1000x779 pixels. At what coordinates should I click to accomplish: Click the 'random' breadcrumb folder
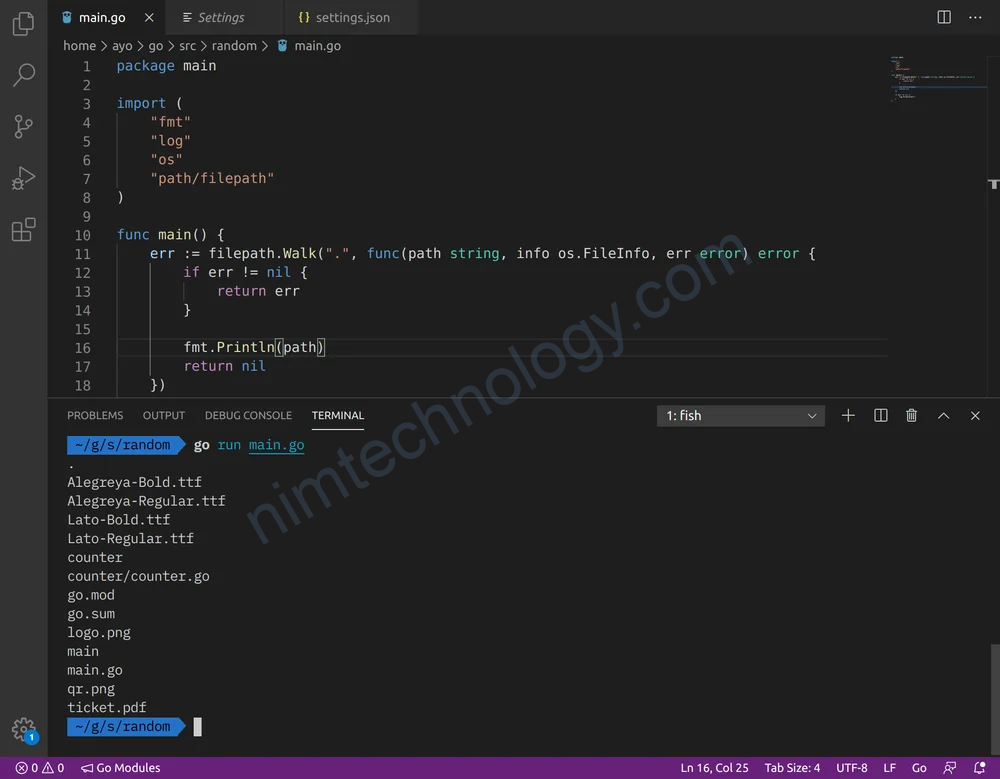[x=233, y=46]
